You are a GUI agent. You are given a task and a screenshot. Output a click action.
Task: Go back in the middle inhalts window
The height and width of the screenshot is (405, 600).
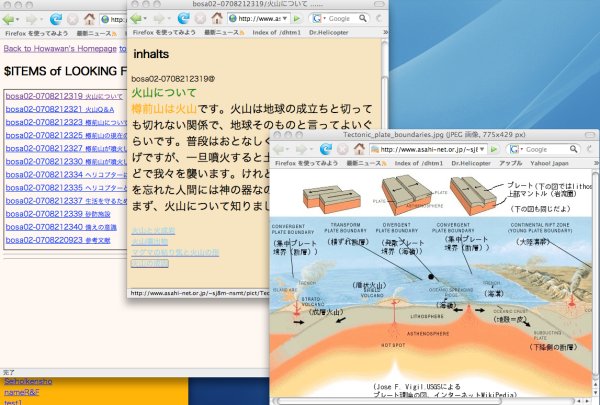click(136, 18)
